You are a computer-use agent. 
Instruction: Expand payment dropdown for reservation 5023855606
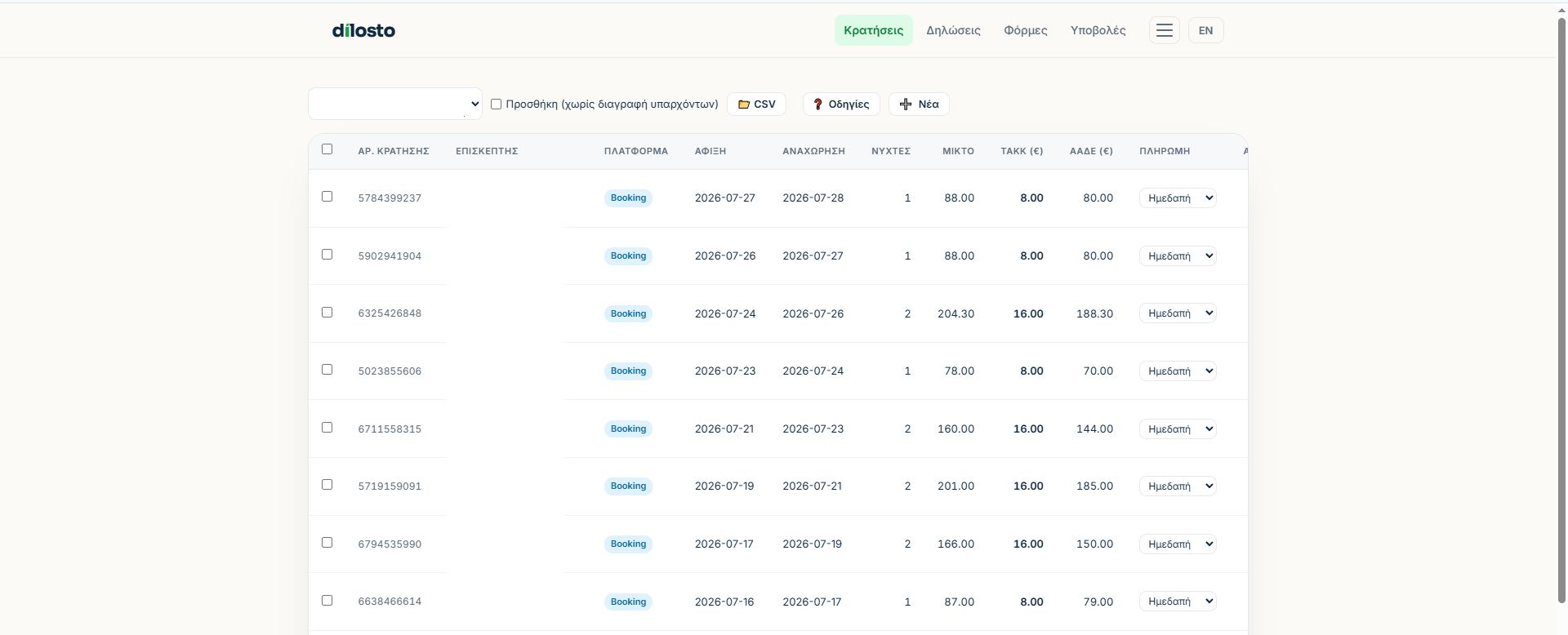[x=1178, y=371]
